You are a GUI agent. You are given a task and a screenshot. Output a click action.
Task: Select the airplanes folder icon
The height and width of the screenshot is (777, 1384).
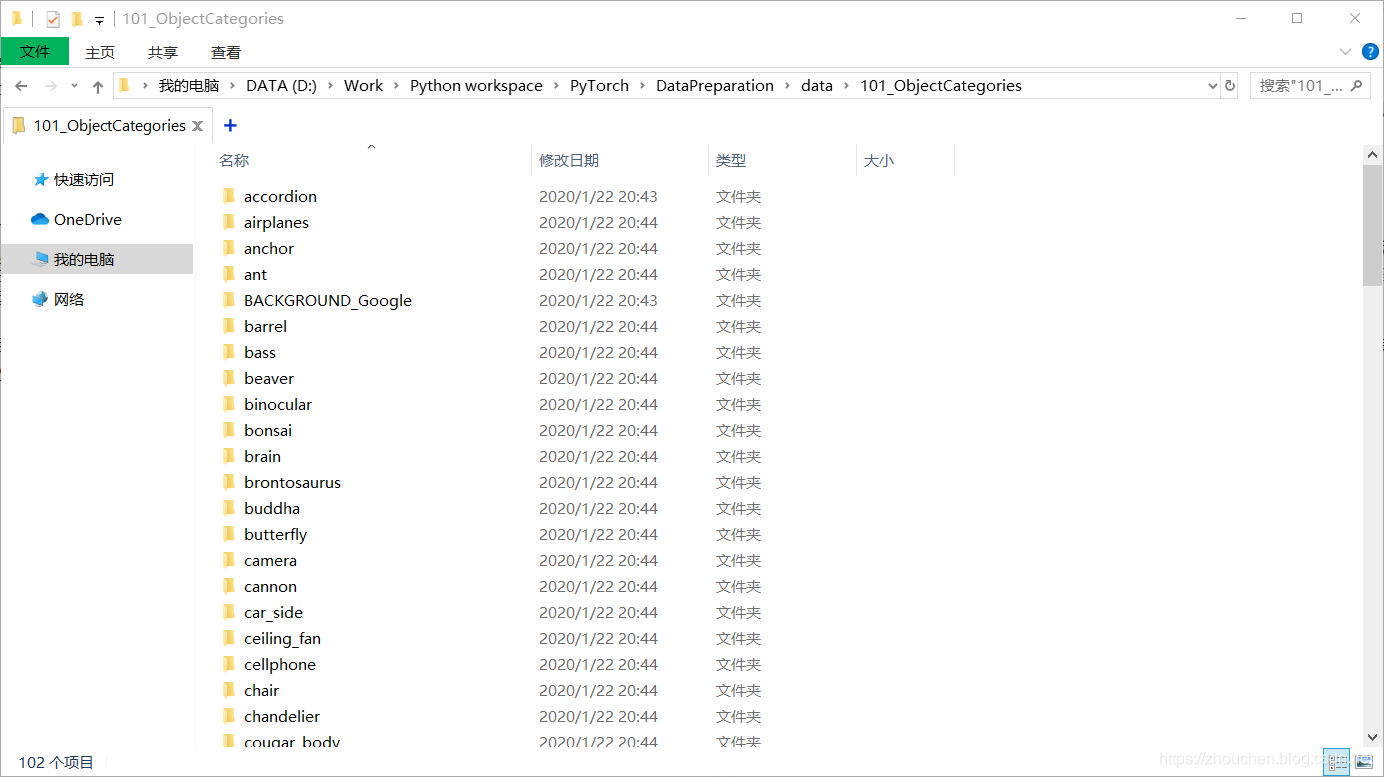pos(229,222)
